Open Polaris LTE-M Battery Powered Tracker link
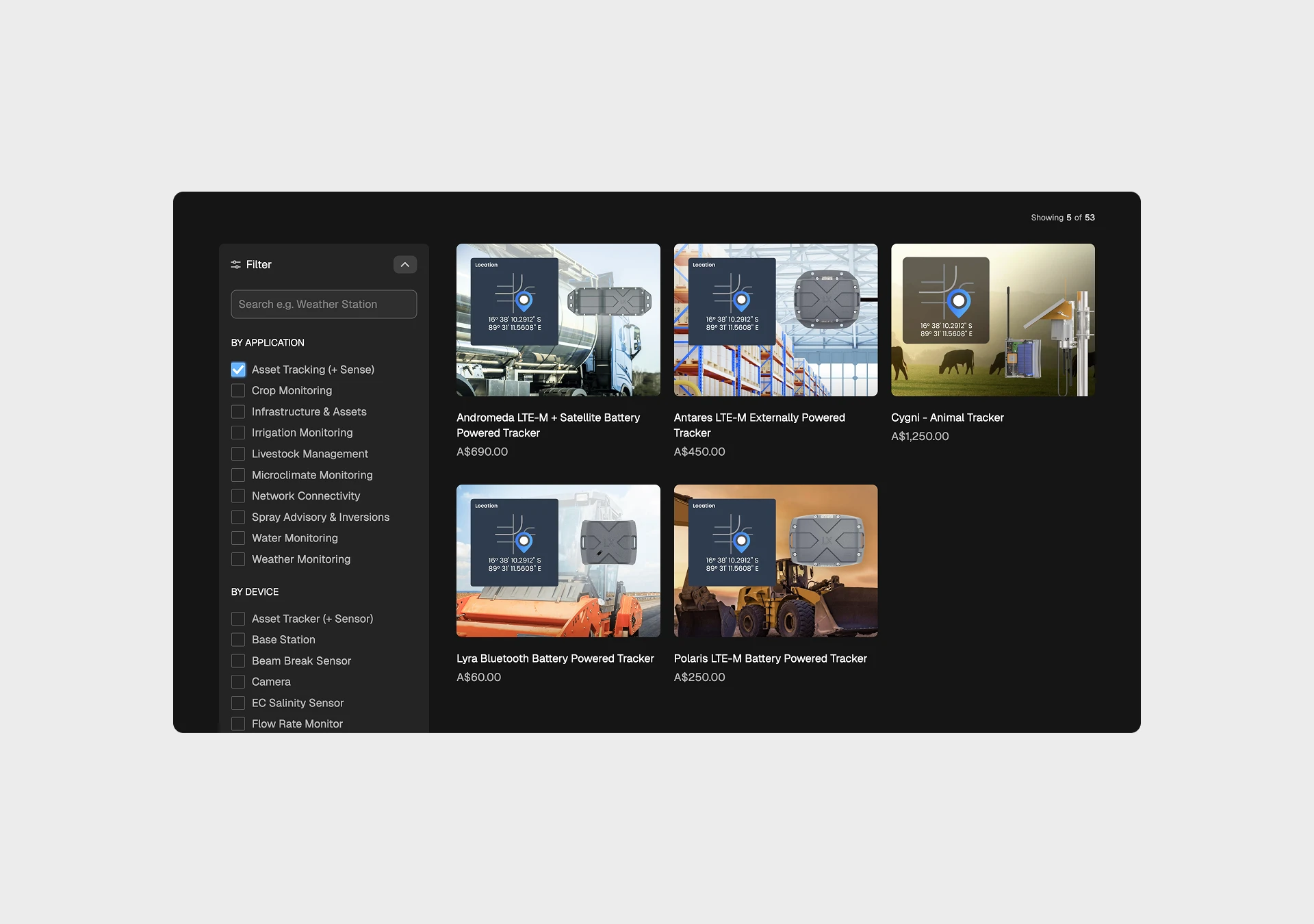Viewport: 1314px width, 924px height. click(770, 658)
